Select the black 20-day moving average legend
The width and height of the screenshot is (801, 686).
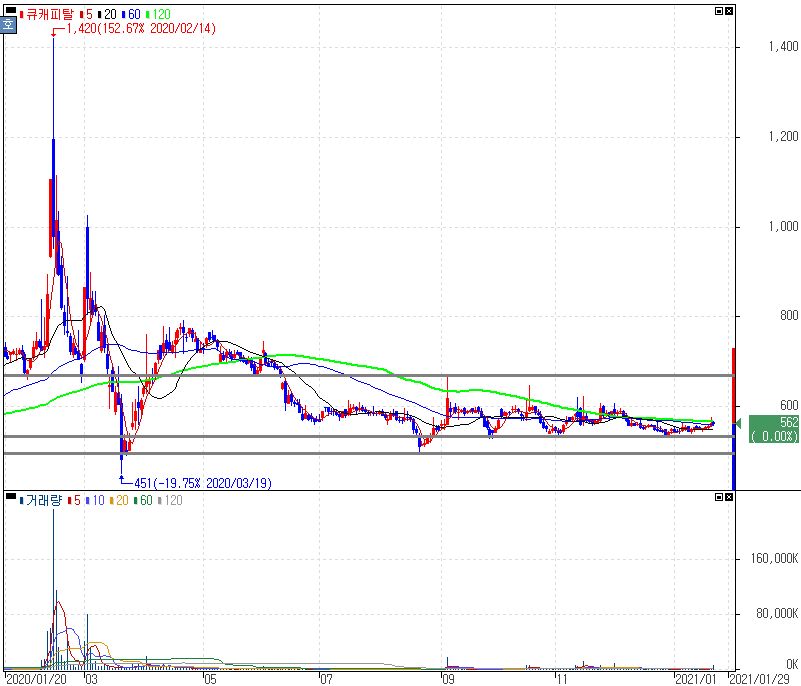click(x=107, y=14)
